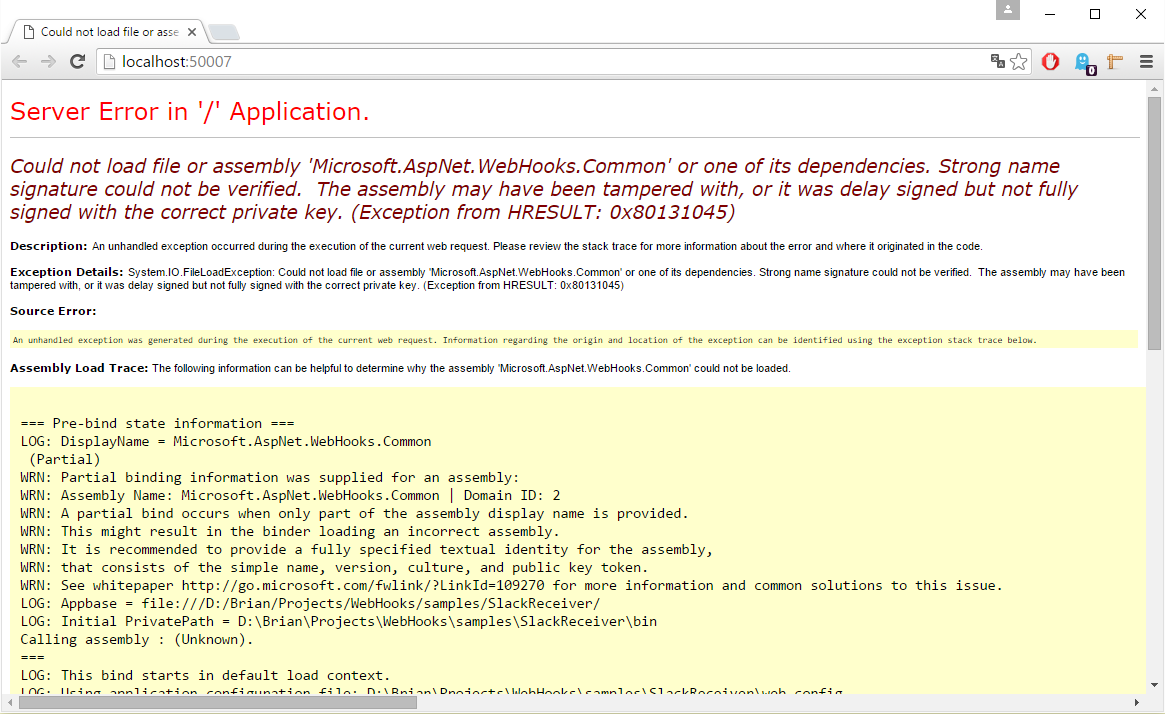Screen dimensions: 1165x714
Task: Click the 'LOG: DisplayName = Microsoft.AspNet.WebHooks.Common' line
Action: (226, 441)
